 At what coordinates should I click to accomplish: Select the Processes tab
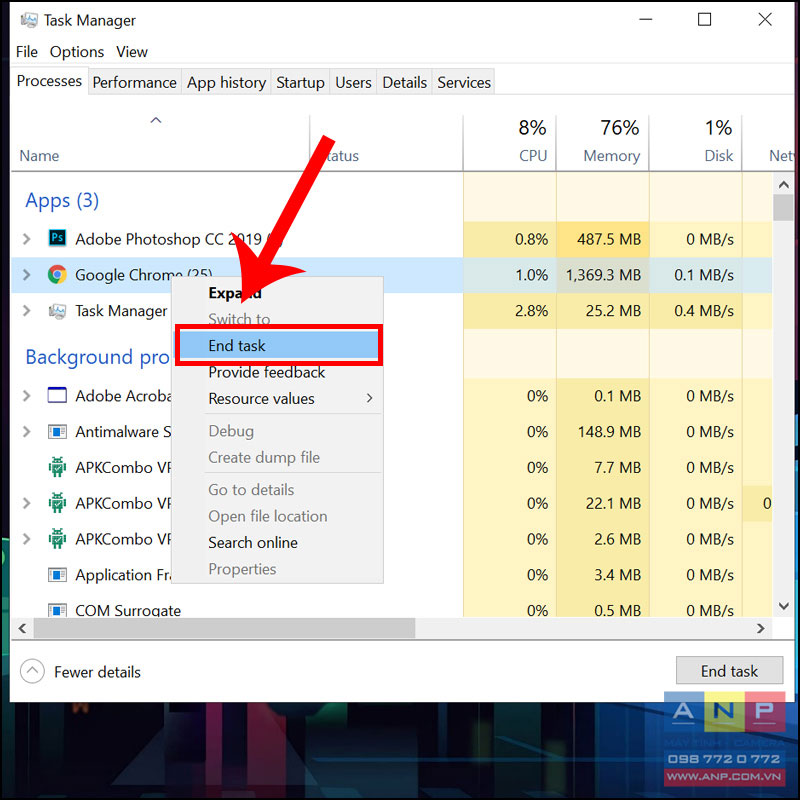pyautogui.click(x=49, y=81)
